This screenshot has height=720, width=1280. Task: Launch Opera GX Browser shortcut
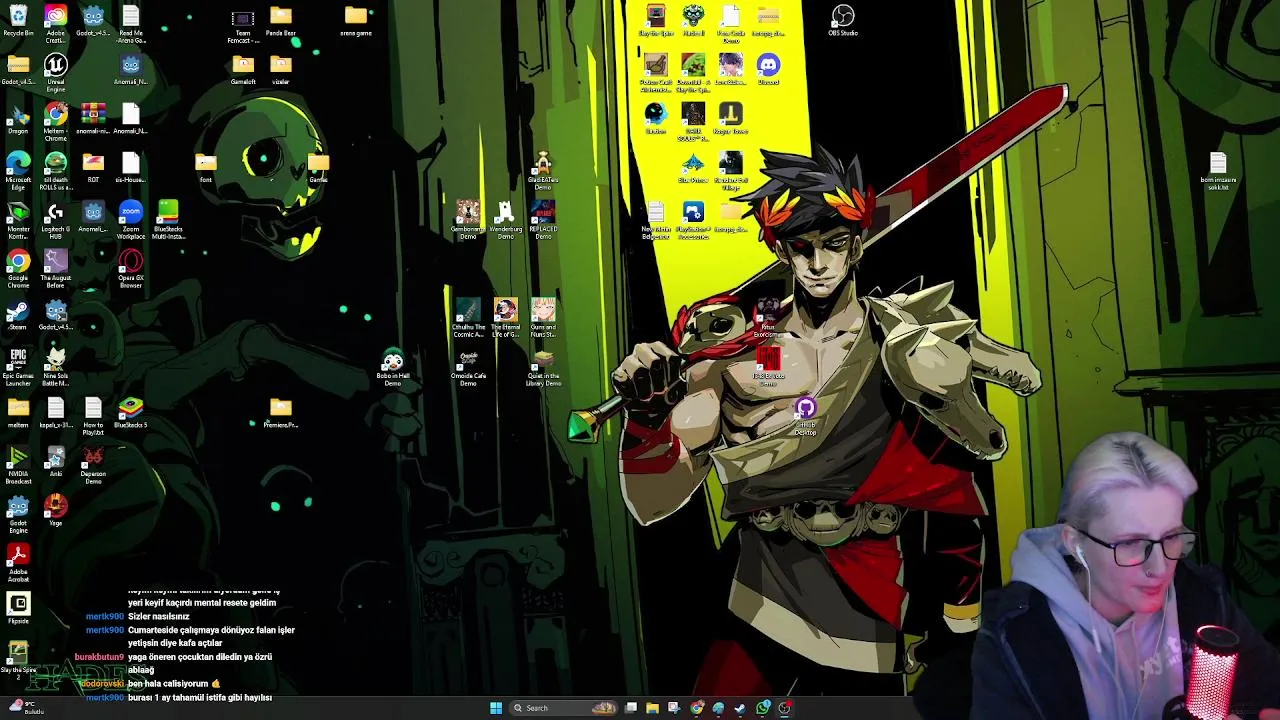(x=130, y=268)
